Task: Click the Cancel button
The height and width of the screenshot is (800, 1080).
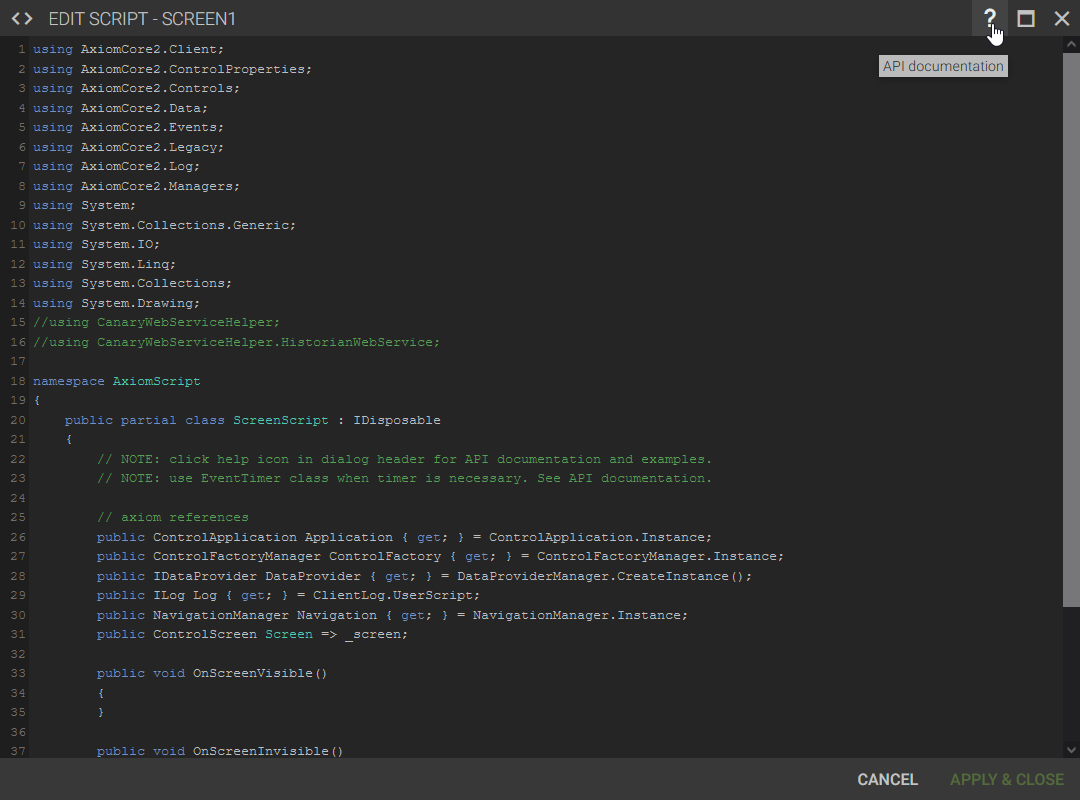Action: [887, 779]
